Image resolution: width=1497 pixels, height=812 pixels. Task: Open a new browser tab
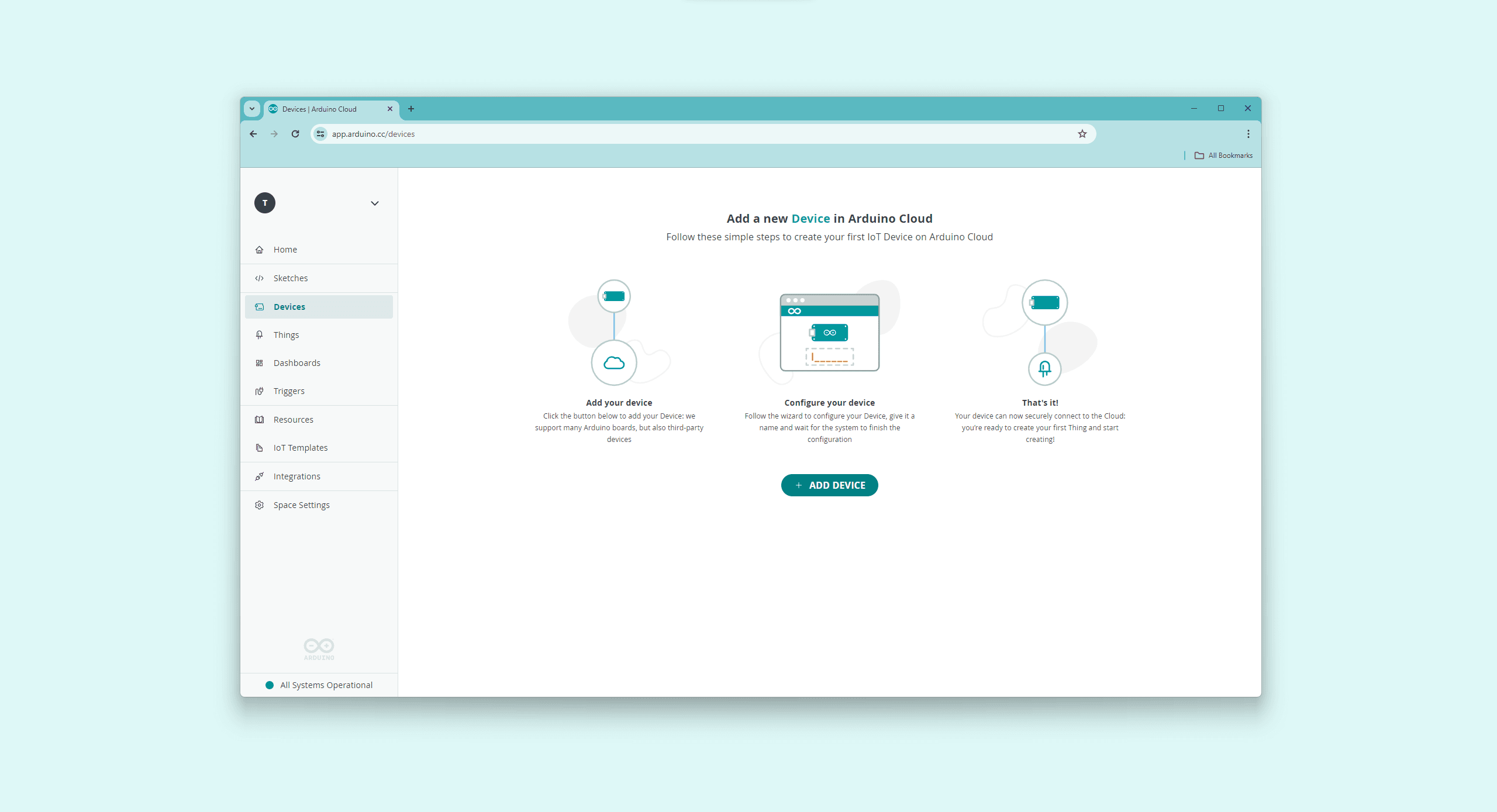pos(411,109)
